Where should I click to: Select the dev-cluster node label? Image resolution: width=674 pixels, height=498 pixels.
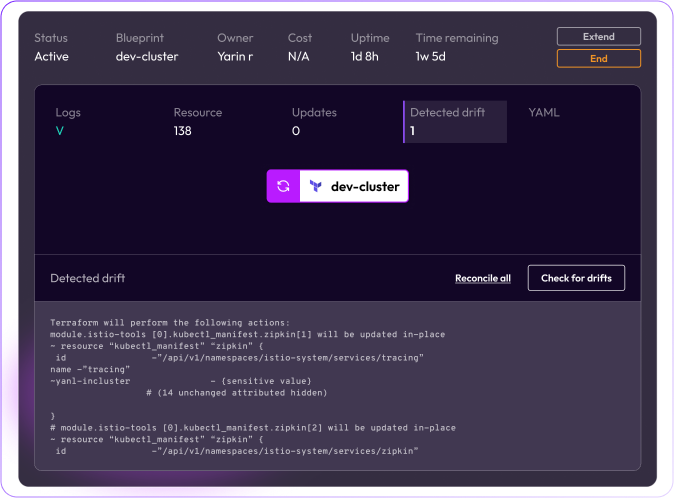pyautogui.click(x=365, y=186)
